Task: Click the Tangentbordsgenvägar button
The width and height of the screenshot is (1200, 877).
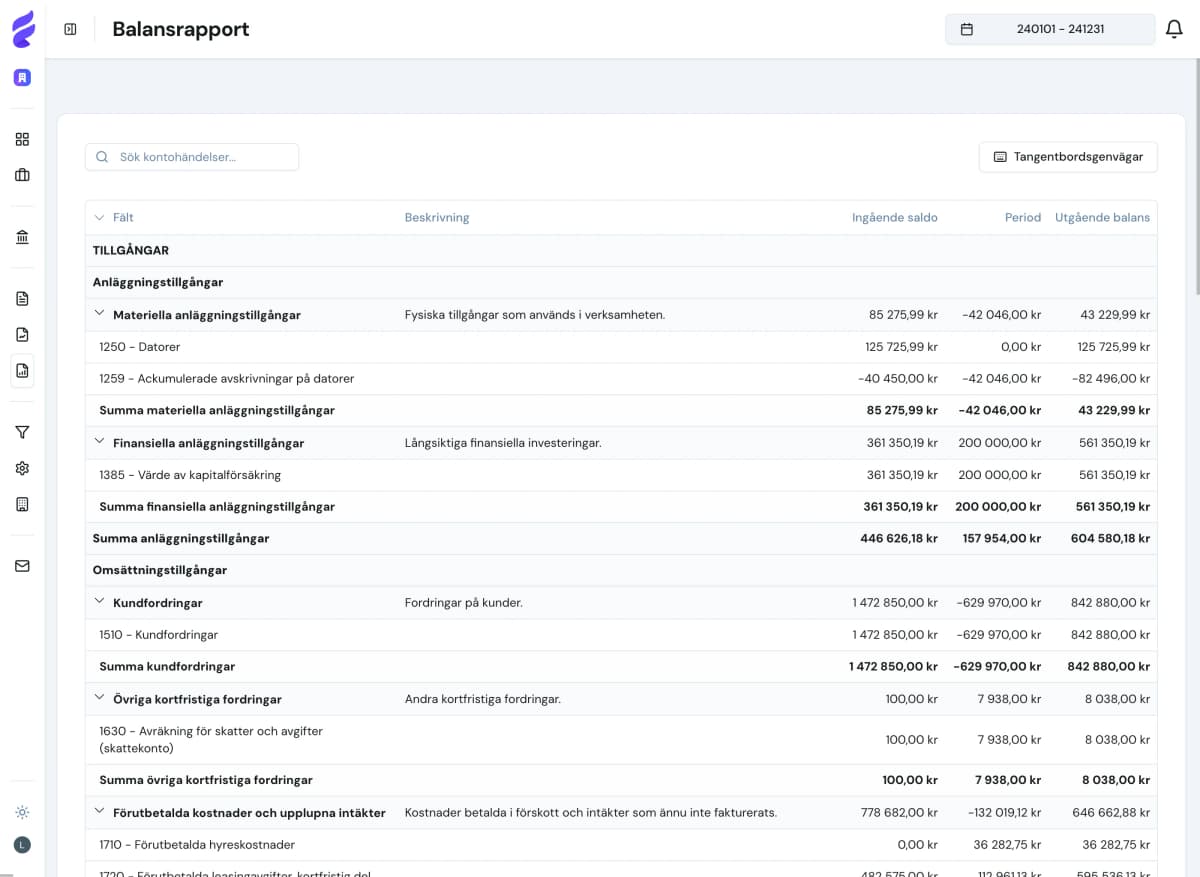Action: tap(1068, 157)
